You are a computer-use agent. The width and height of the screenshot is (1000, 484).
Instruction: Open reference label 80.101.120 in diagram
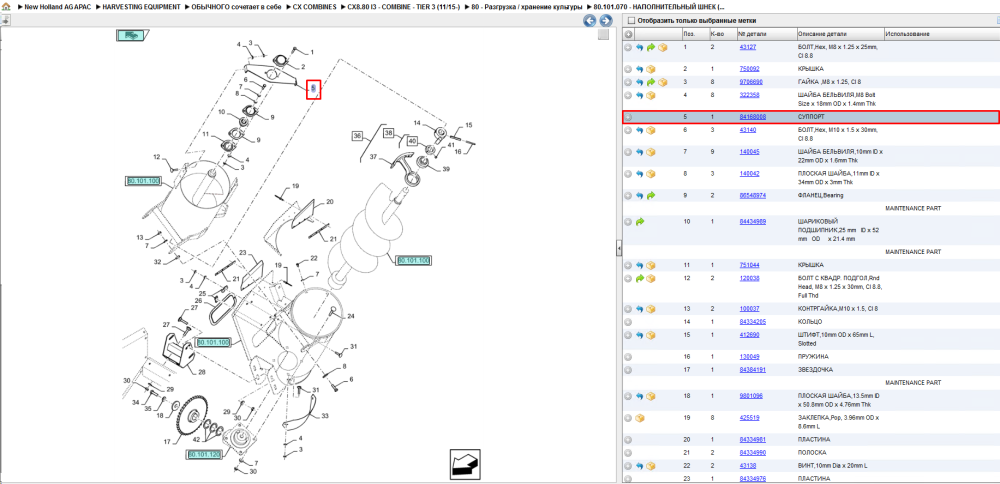coord(204,455)
